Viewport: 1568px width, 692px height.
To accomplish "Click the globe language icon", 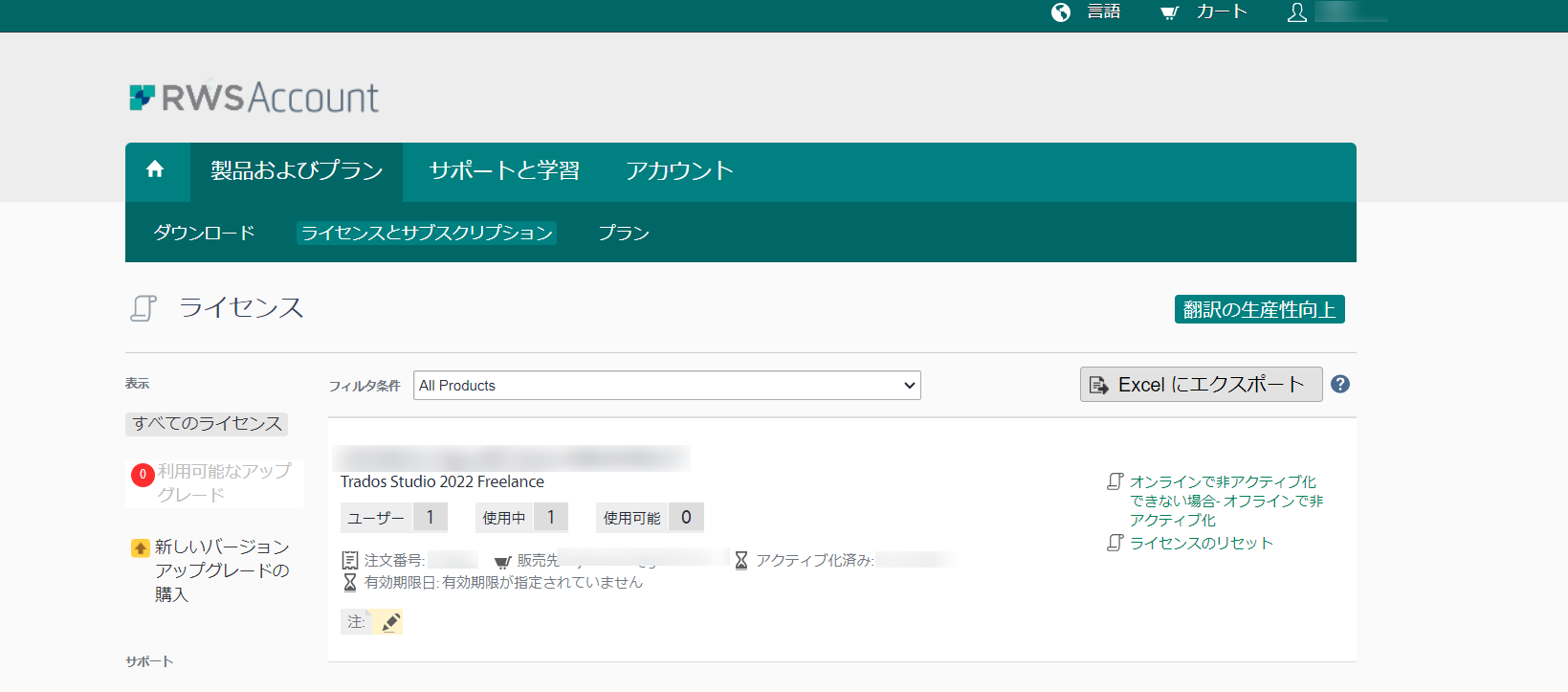I will point(1060,12).
